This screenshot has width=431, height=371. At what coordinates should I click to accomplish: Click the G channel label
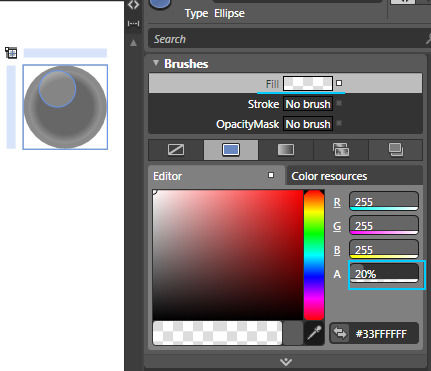pos(337,226)
